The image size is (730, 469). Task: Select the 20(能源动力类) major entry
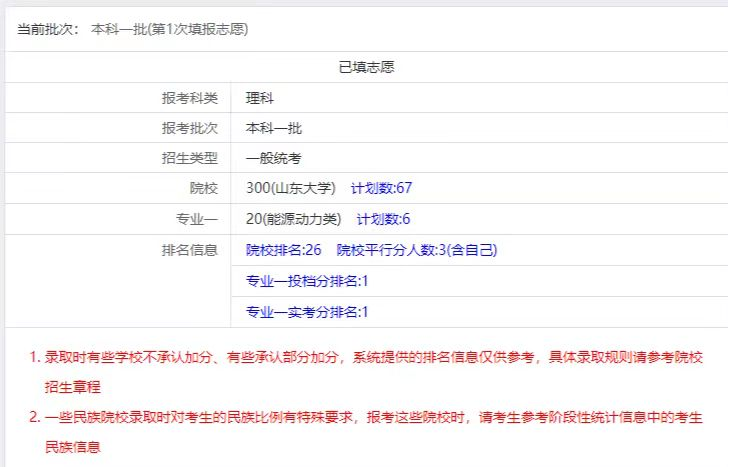coord(293,219)
